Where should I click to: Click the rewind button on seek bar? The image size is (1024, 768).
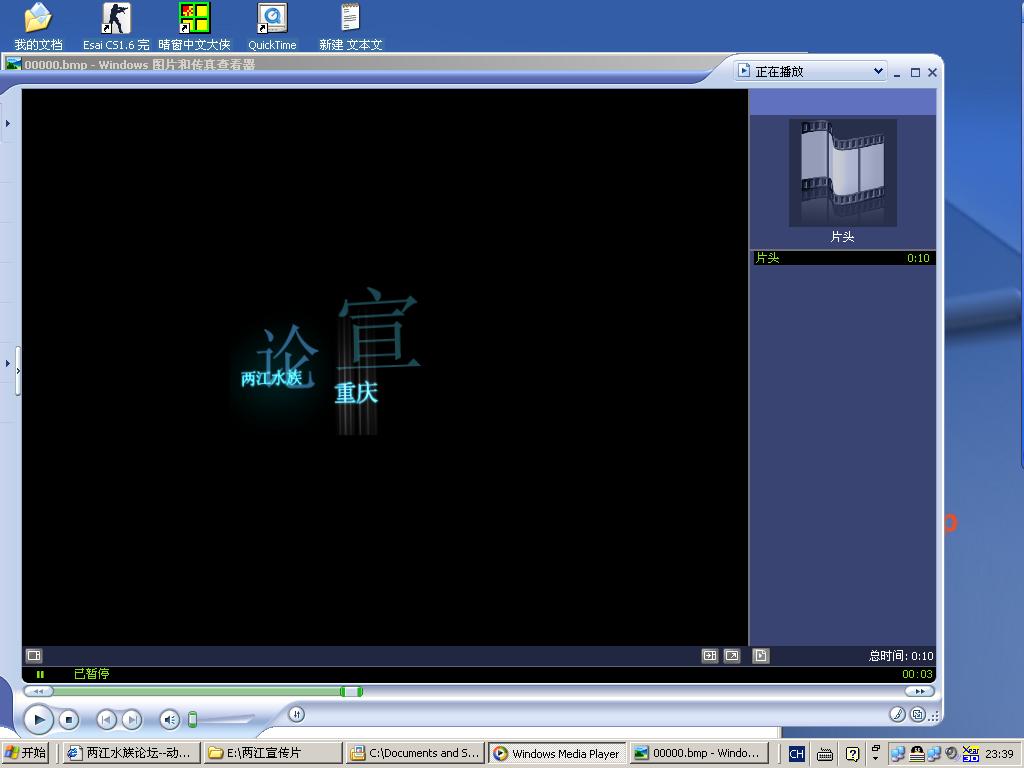click(38, 691)
